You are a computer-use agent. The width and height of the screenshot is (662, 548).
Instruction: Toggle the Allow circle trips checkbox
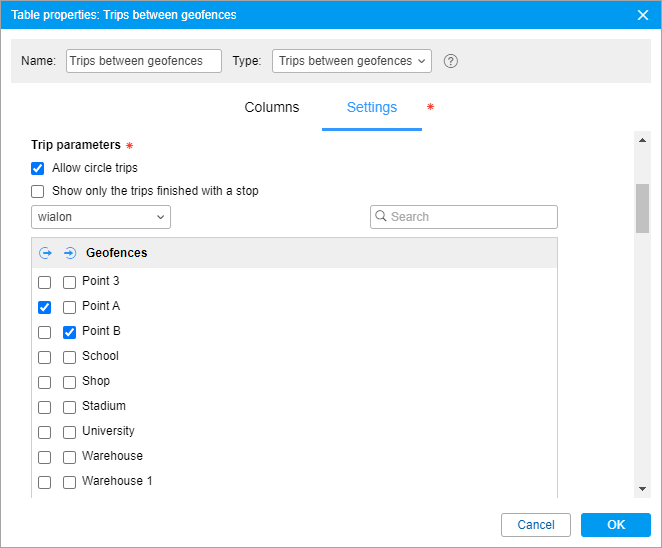[x=38, y=168]
